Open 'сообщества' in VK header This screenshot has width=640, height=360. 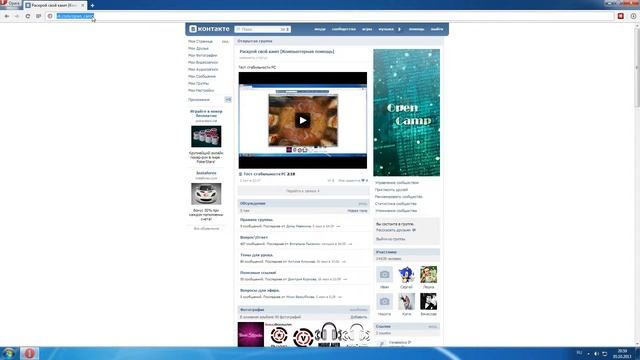(344, 29)
